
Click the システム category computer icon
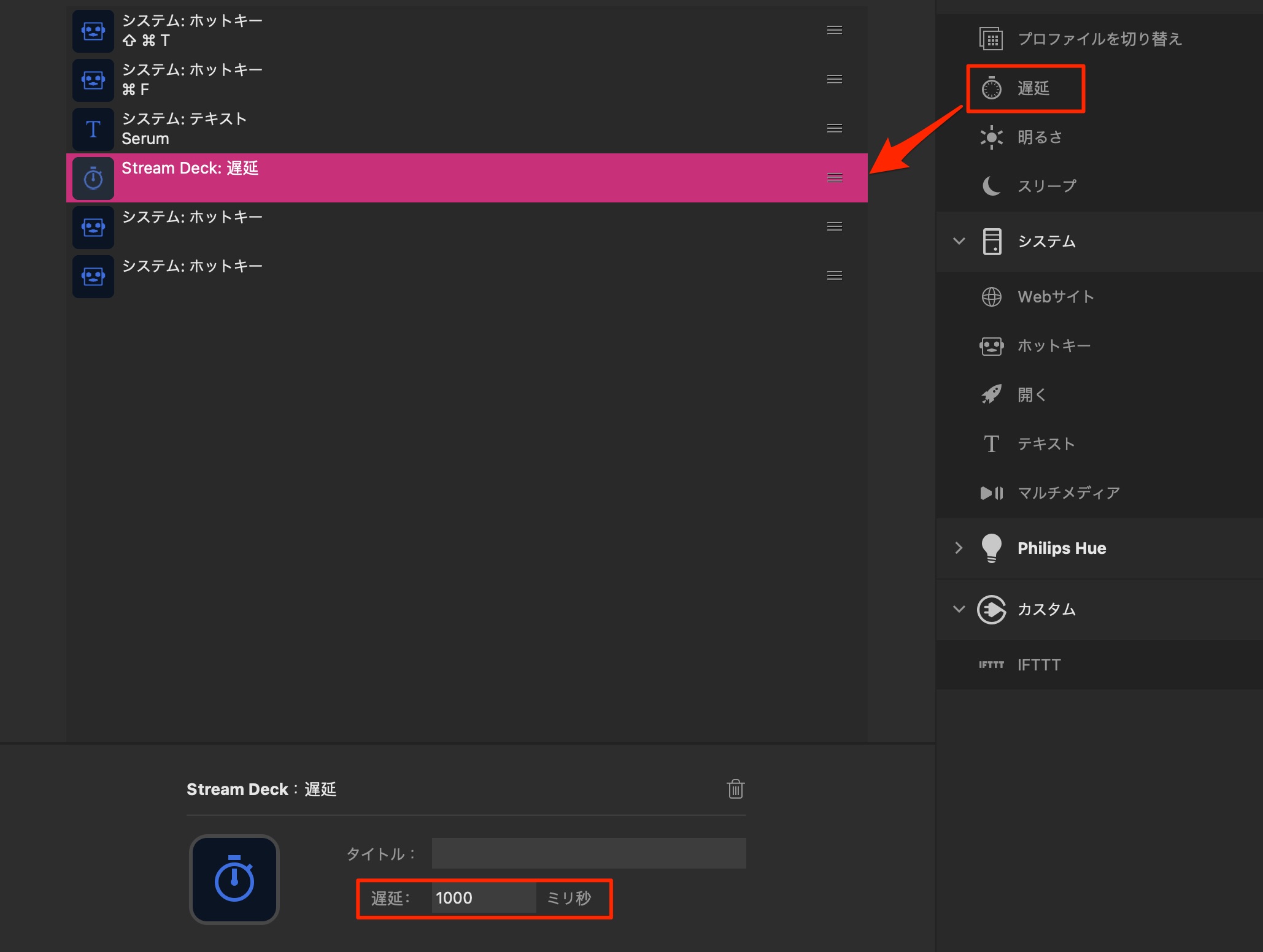click(992, 241)
